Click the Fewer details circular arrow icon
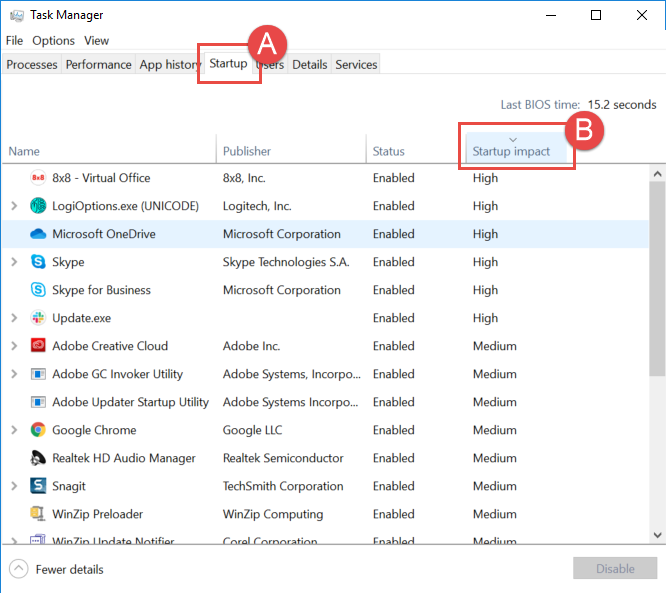Image resolution: width=666 pixels, height=593 pixels. 19,569
